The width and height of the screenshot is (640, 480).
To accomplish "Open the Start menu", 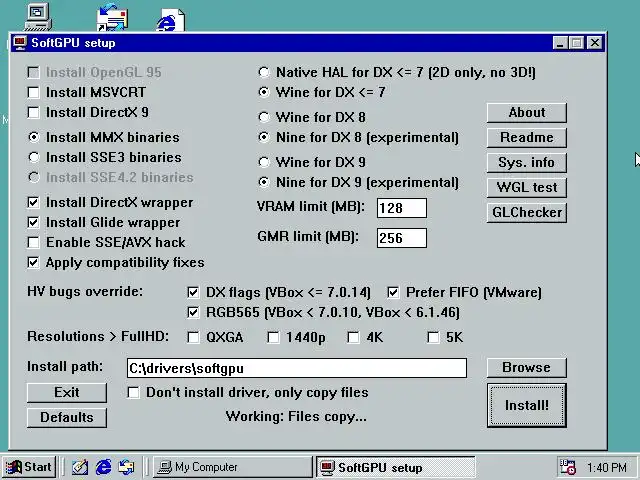I will [x=29, y=467].
